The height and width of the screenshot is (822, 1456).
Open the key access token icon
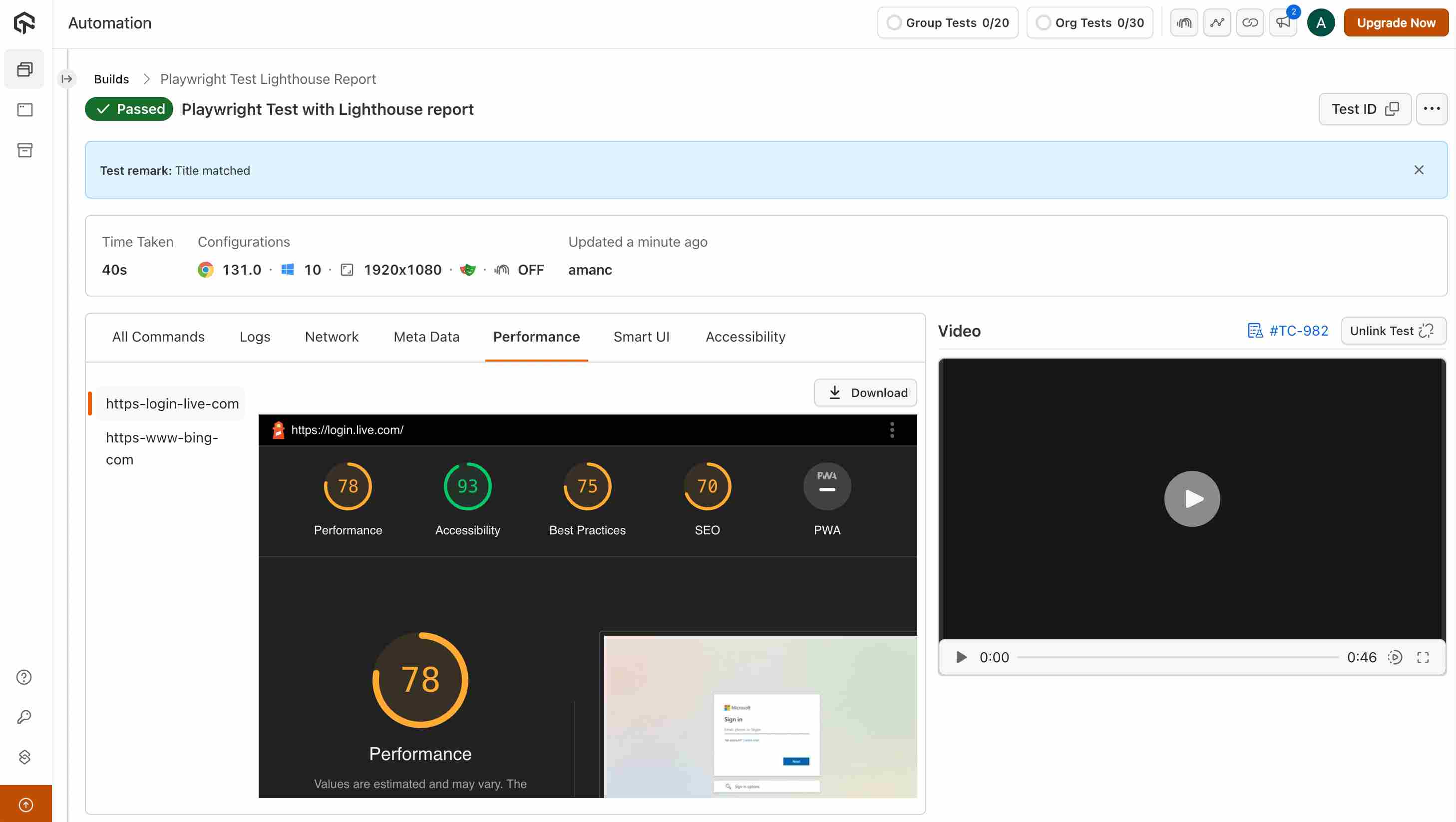tap(24, 717)
